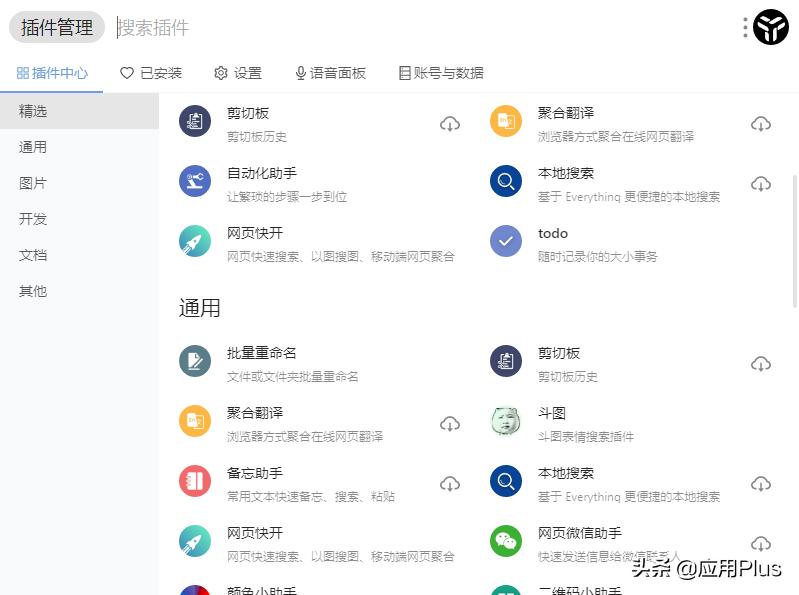Download the featured 剪切板 plugin
The width and height of the screenshot is (799, 595).
click(450, 124)
